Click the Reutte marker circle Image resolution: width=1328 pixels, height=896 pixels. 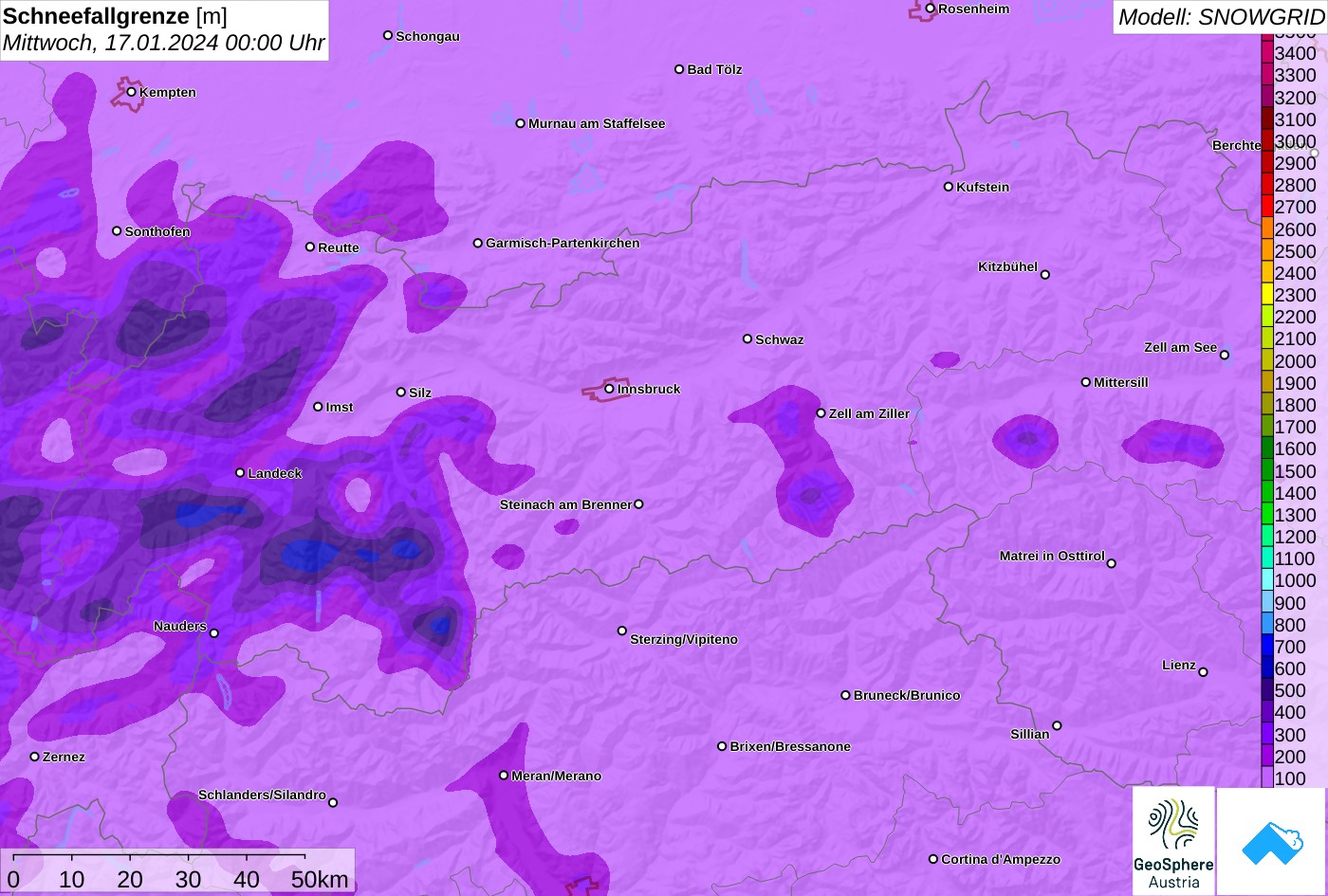pos(310,247)
